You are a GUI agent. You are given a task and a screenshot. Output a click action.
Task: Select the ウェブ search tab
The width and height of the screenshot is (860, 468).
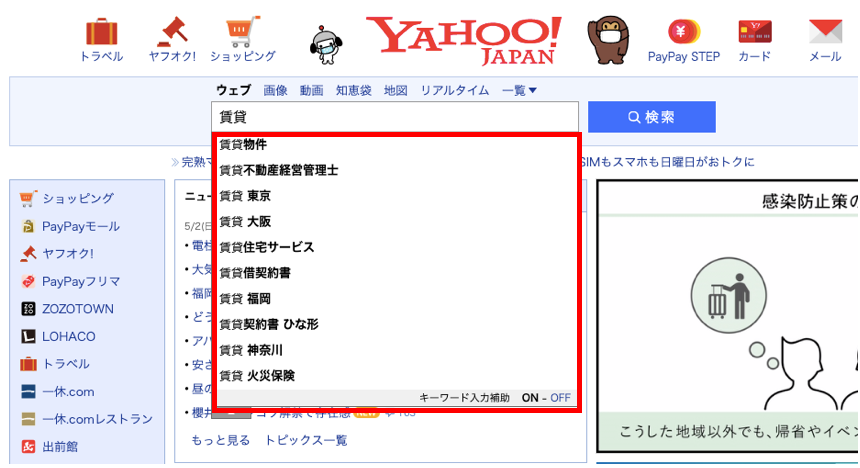click(233, 91)
